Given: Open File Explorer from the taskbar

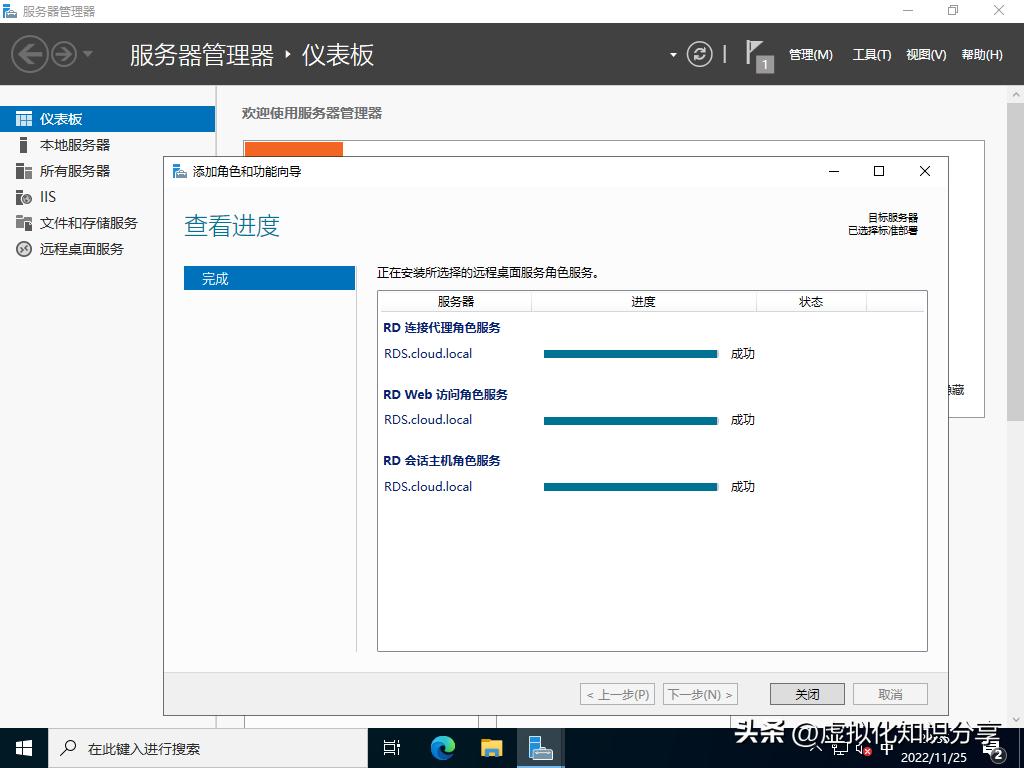Looking at the screenshot, I should (491, 747).
